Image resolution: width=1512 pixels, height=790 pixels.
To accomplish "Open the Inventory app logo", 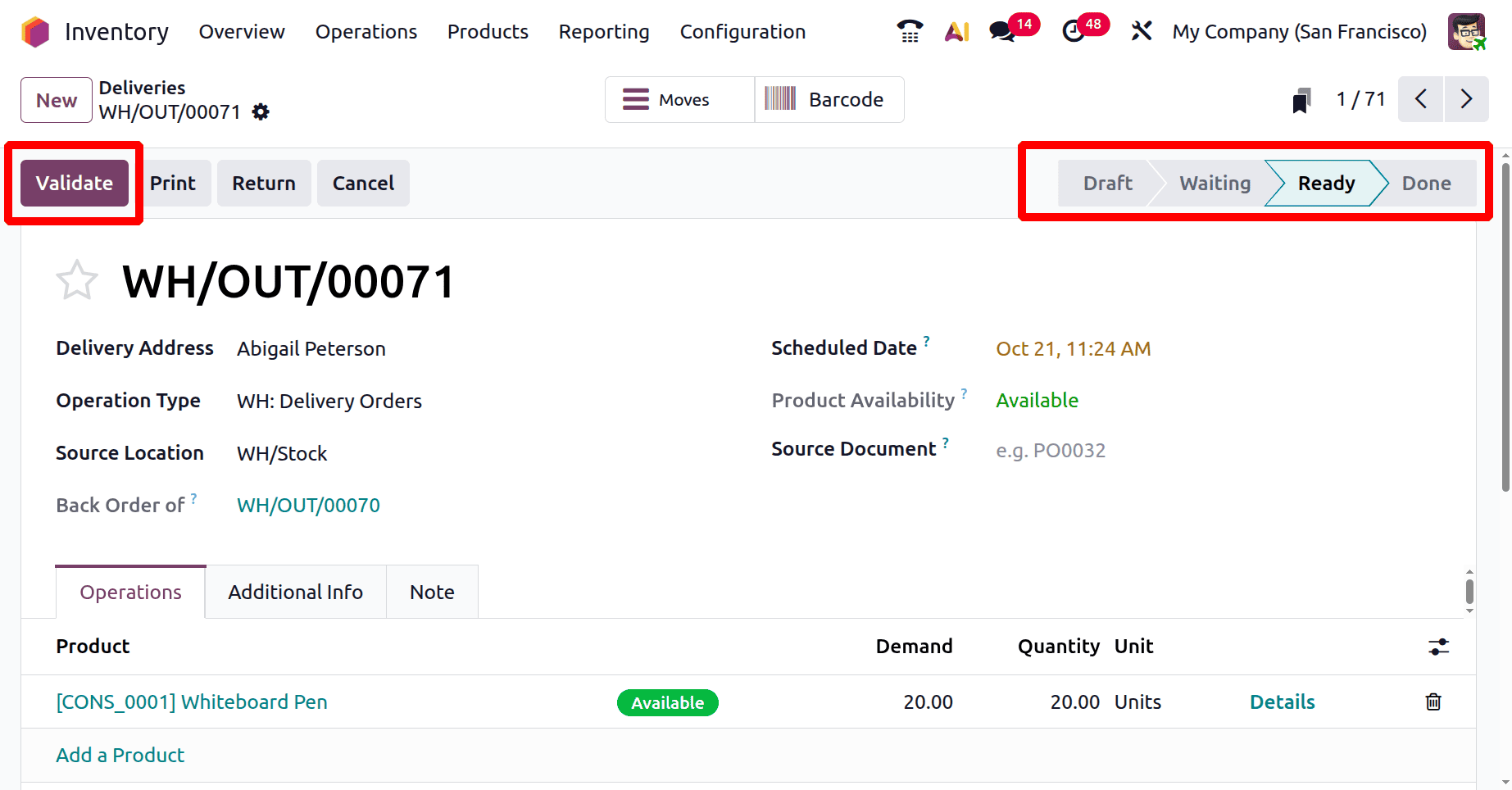I will pos(35,32).
